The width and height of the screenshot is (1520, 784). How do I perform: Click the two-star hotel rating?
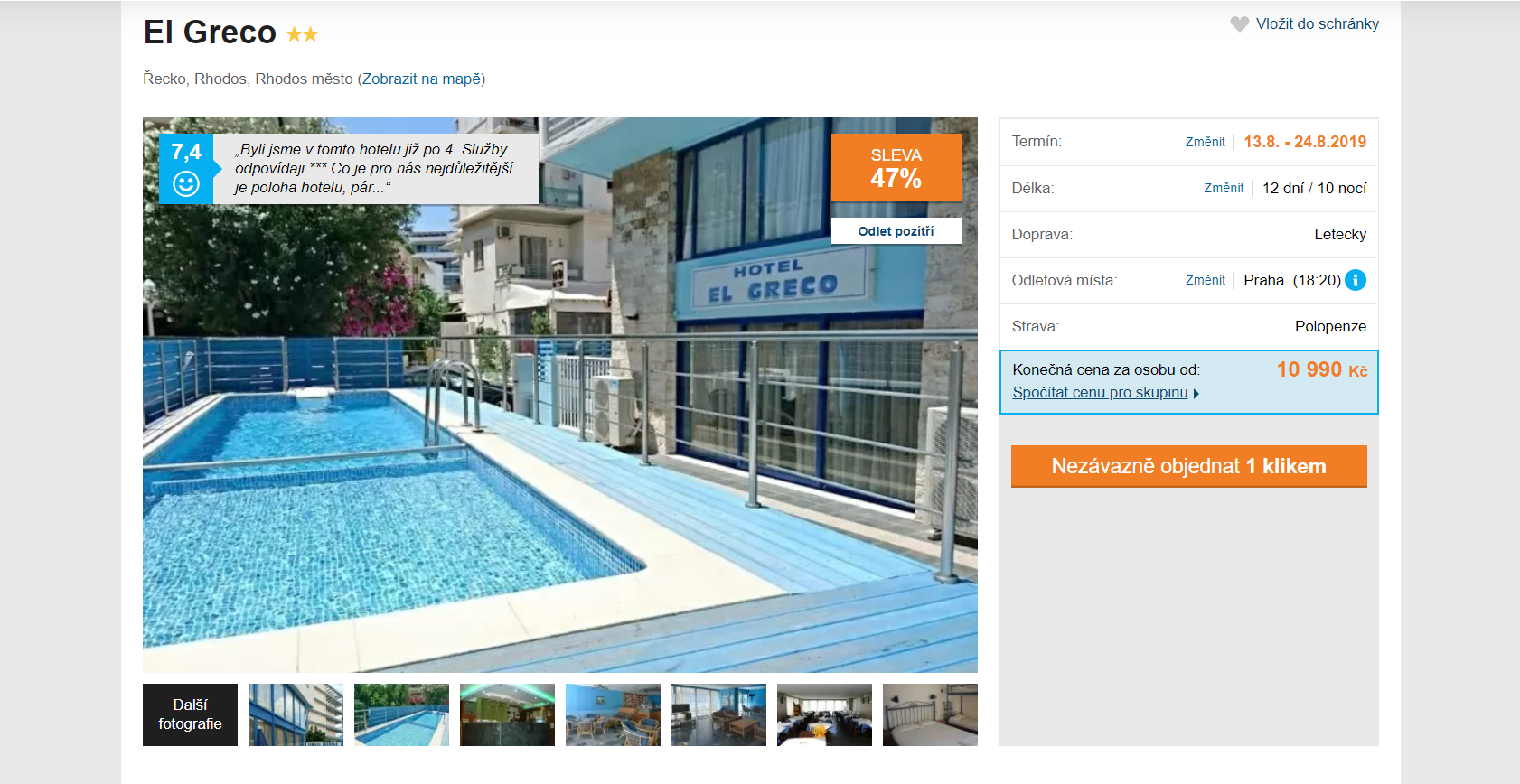[303, 34]
